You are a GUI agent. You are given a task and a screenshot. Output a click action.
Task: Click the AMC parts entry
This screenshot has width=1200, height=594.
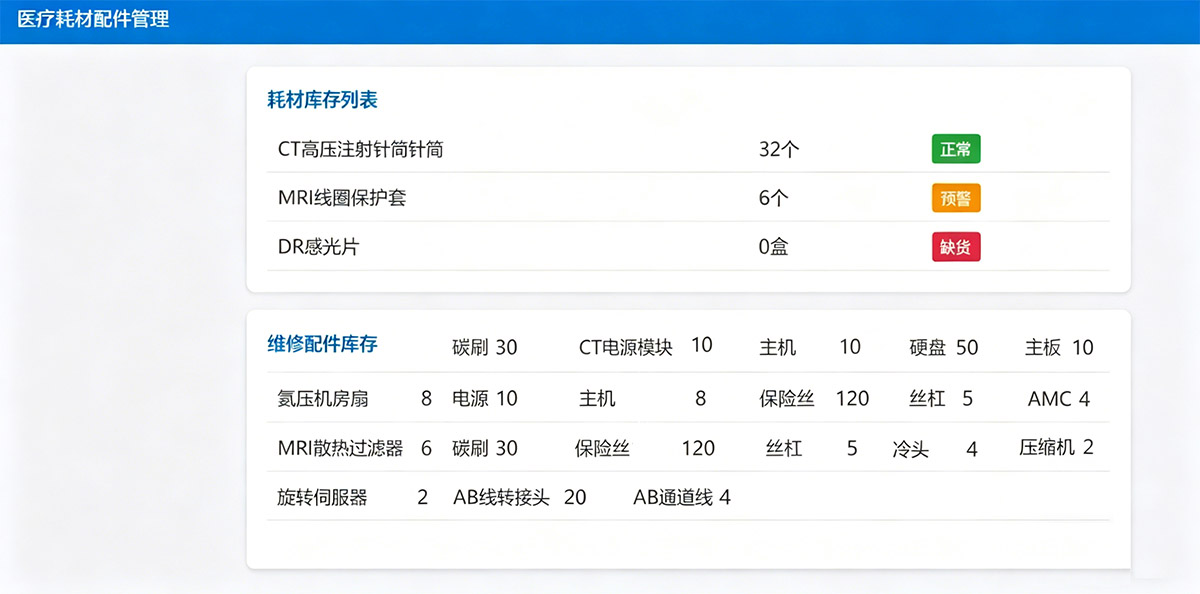[x=1060, y=398]
